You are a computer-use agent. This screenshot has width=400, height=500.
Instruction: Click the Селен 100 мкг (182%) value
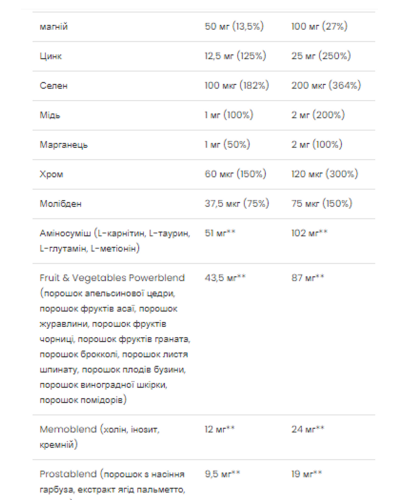pos(237,86)
